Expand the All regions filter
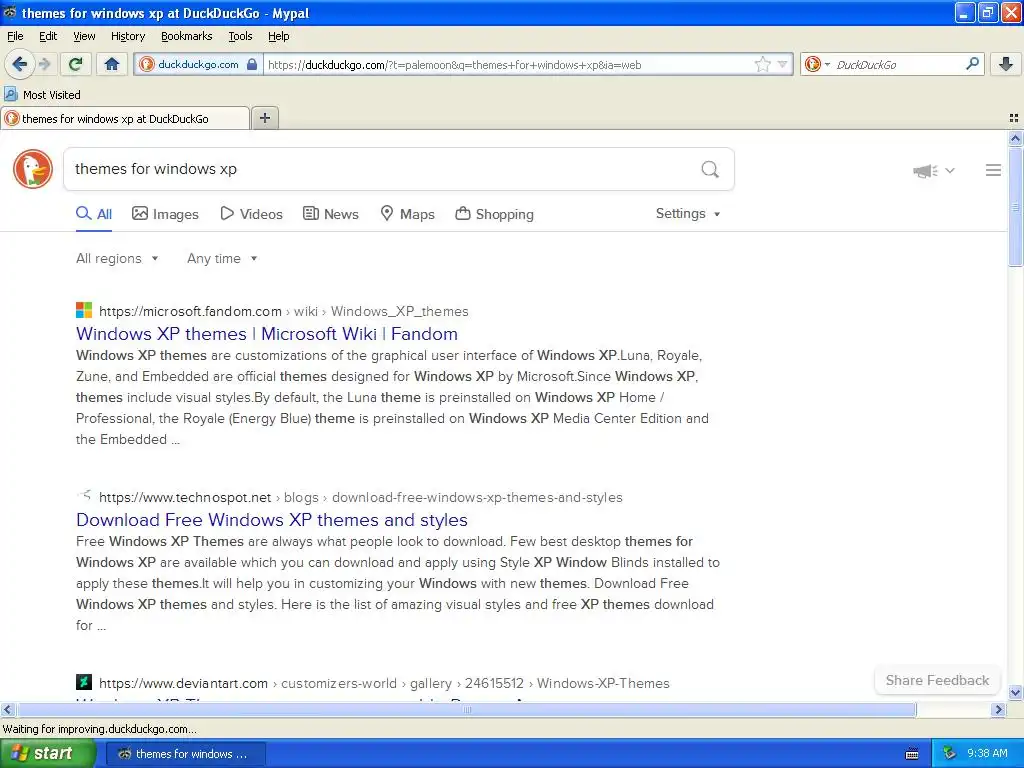This screenshot has height=768, width=1024. [x=117, y=259]
